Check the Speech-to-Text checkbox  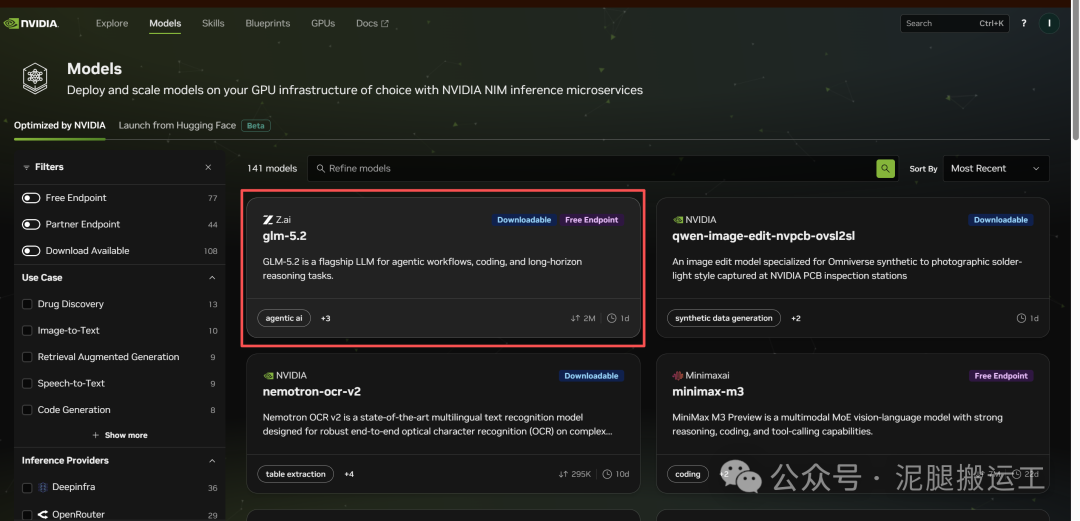point(28,383)
